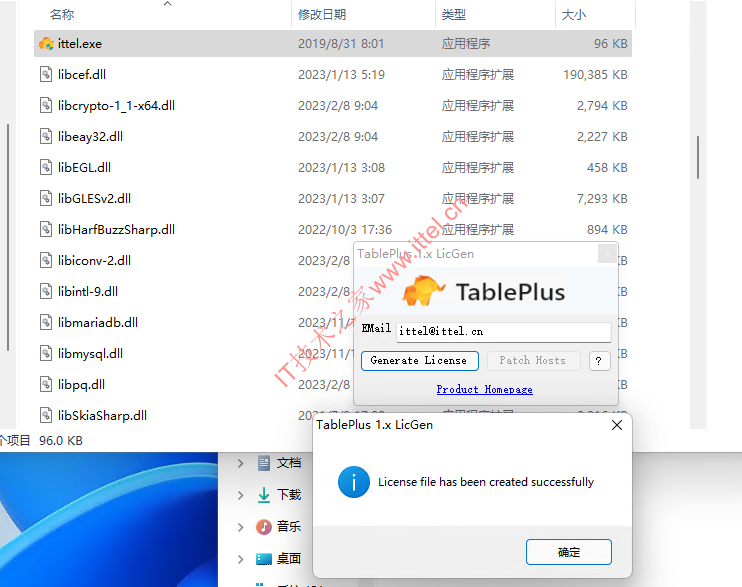Click the blue information icon in dialog
Screen dimensions: 742x587
[353, 482]
